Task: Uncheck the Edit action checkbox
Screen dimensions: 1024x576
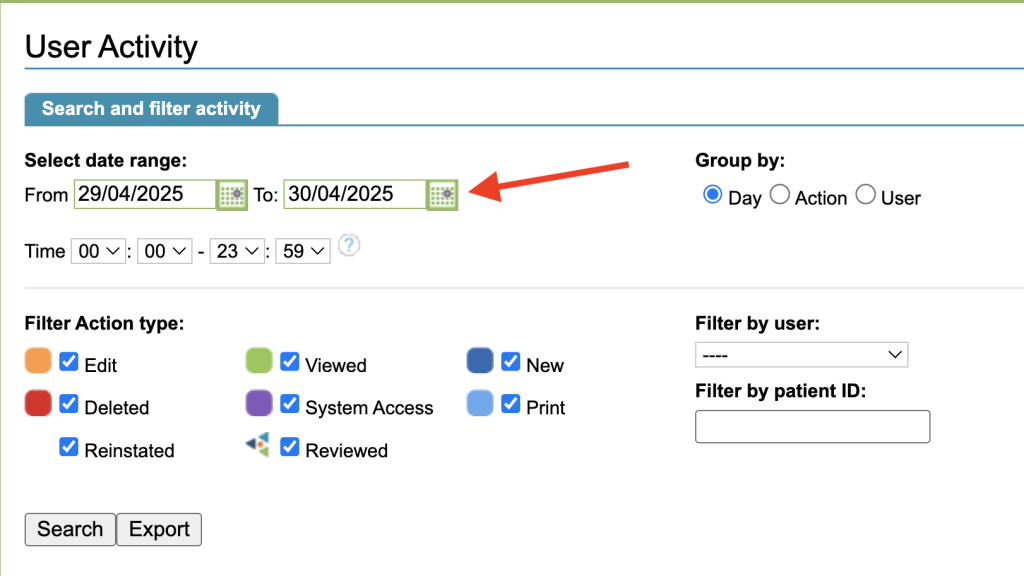Action: 69,362
